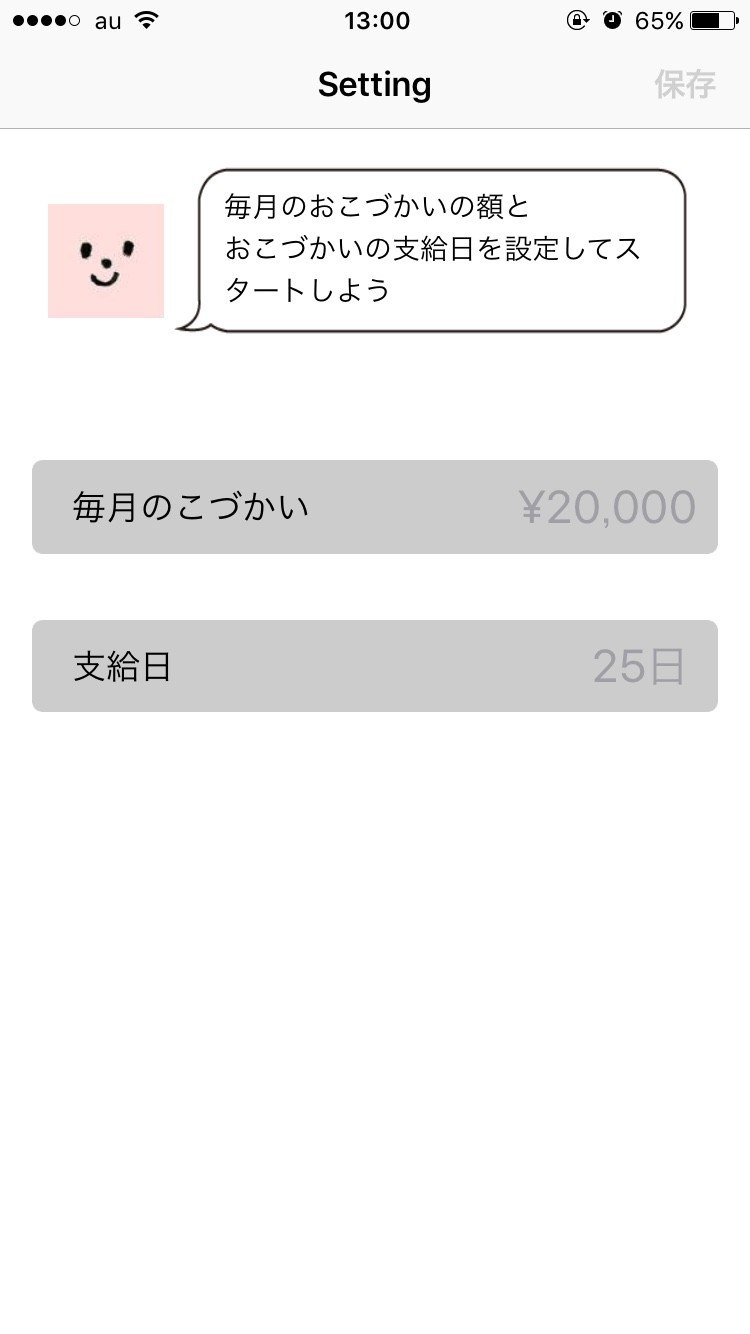Edit the ¥20,000 monthly amount value
The width and height of the screenshot is (750, 1334).
click(607, 508)
